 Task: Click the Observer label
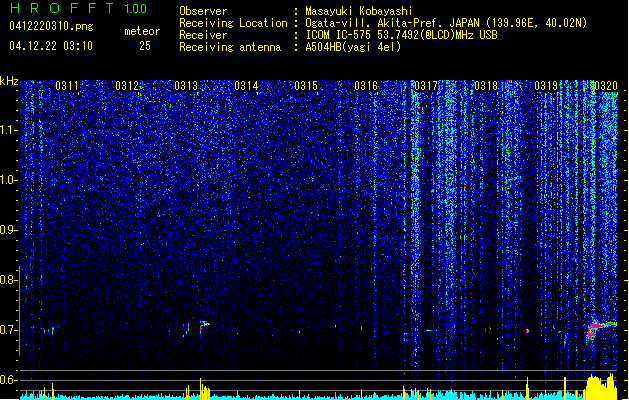click(x=203, y=11)
